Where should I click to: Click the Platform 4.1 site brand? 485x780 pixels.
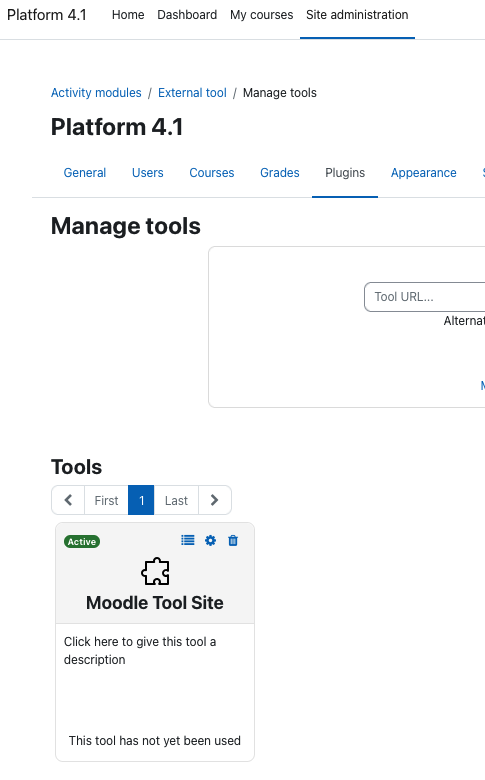[47, 15]
